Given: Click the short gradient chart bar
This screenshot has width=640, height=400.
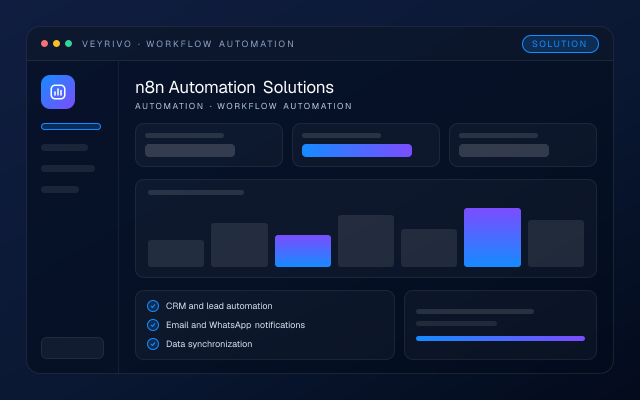Looking at the screenshot, I should pos(303,251).
